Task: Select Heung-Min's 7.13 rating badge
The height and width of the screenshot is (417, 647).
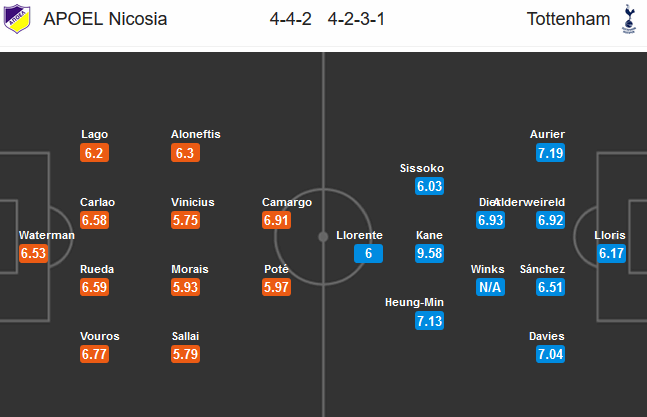Action: [430, 321]
